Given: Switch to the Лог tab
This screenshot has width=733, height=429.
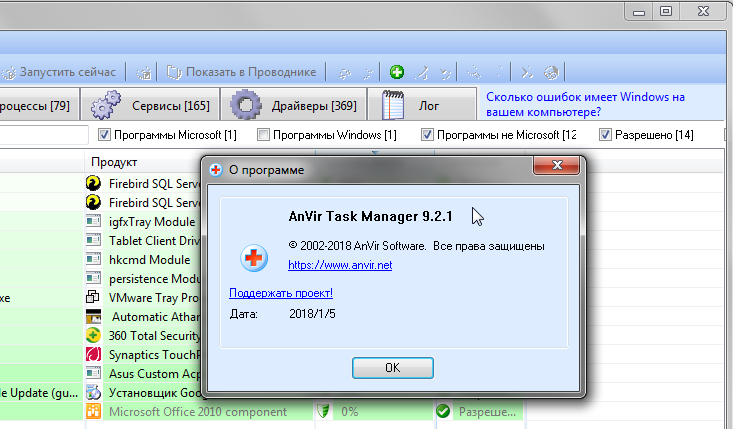Looking at the screenshot, I should [x=422, y=105].
